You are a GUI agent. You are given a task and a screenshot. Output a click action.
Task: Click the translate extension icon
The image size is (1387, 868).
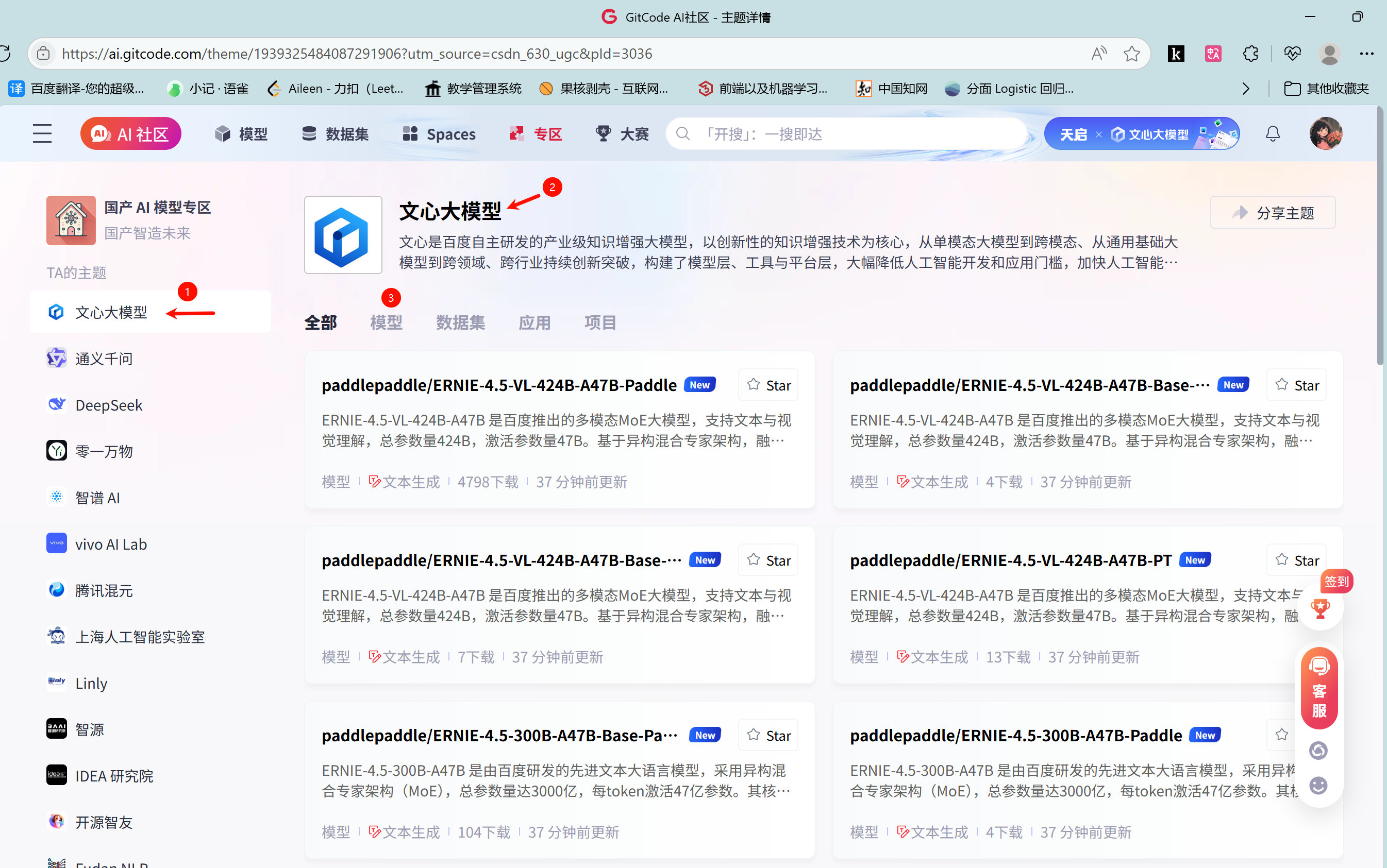coord(1213,54)
